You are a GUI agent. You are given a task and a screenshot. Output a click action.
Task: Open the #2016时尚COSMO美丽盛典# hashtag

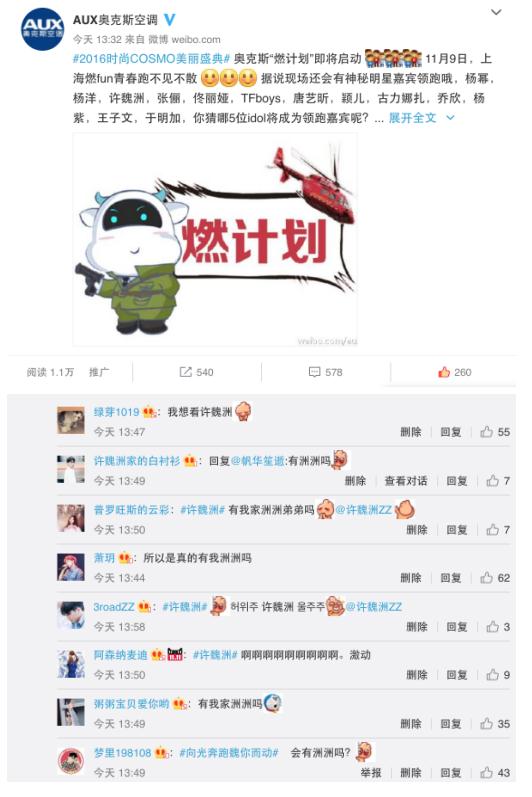151,59
